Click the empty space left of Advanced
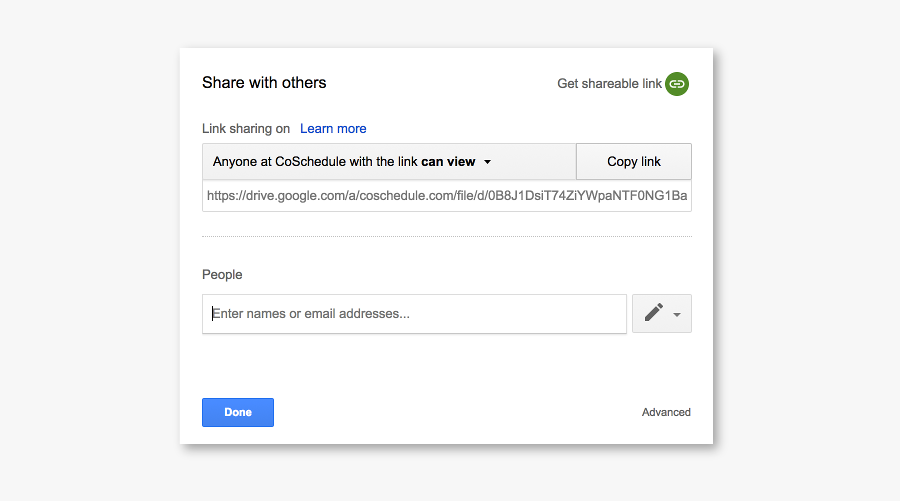 [450, 412]
